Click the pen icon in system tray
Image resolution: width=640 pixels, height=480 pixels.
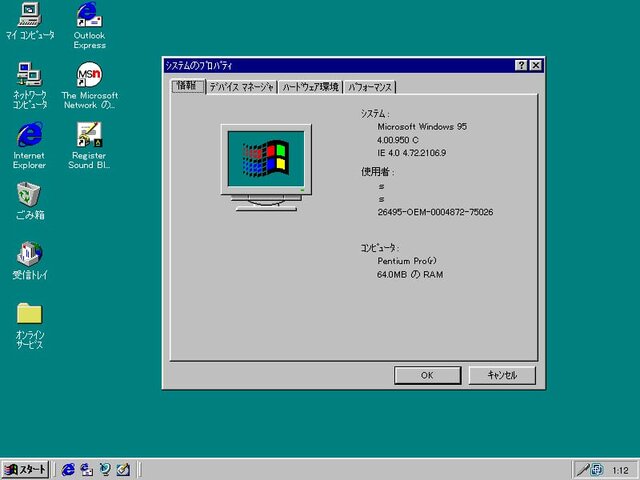click(582, 470)
